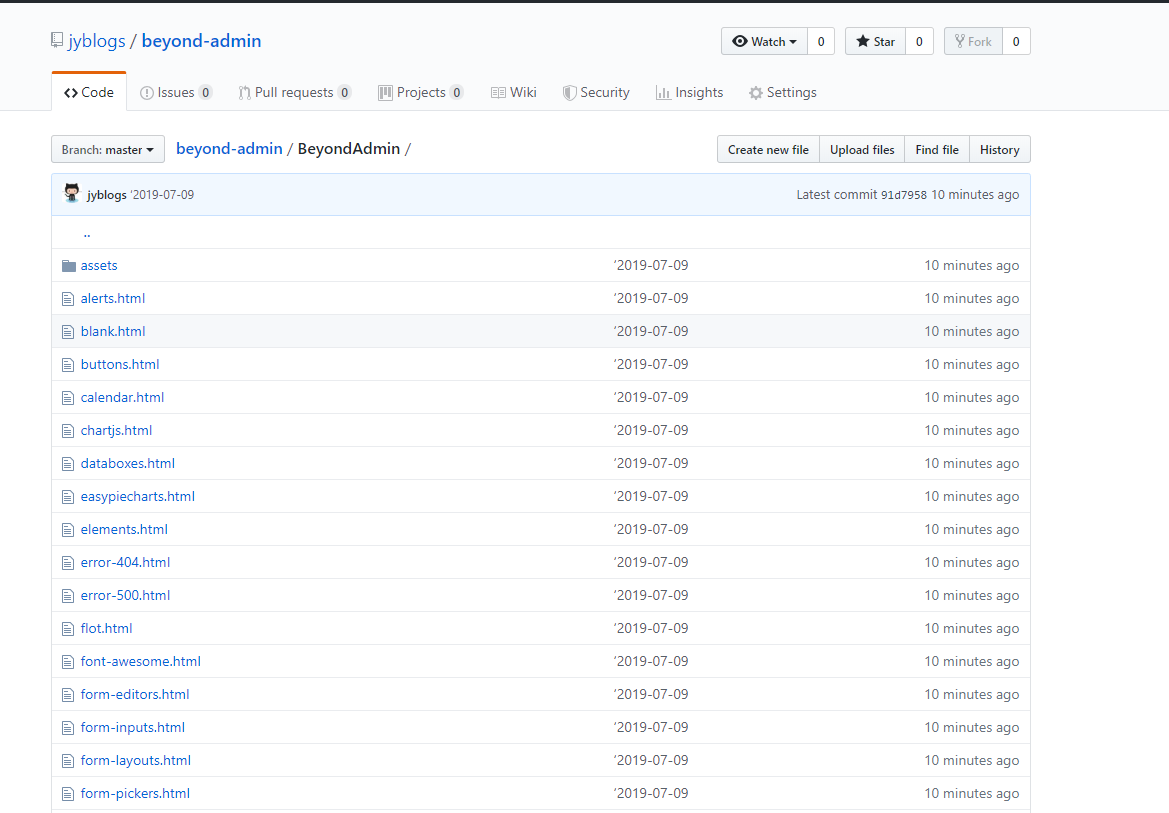1169x813 pixels.
Task: Click the Pull requests merge icon
Action: 244,92
